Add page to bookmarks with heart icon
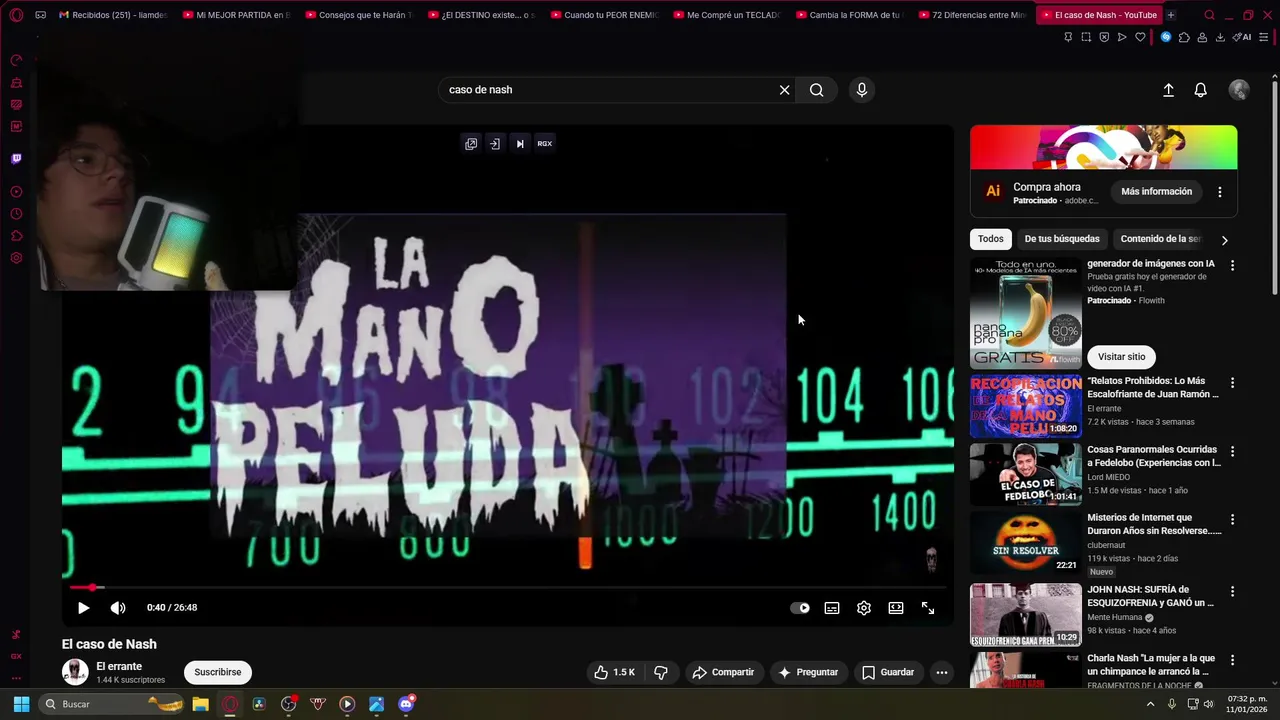The width and height of the screenshot is (1280, 720). pos(1140,37)
